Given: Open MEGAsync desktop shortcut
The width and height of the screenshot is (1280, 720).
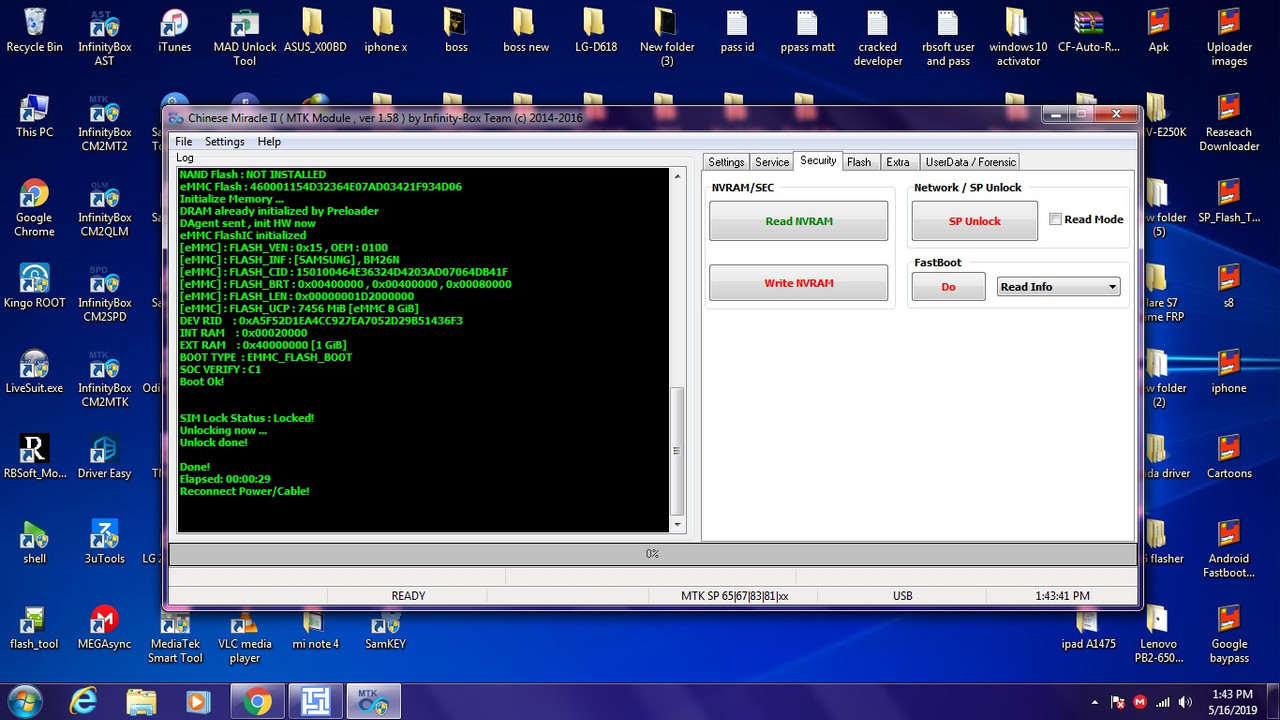Looking at the screenshot, I should click(x=104, y=628).
